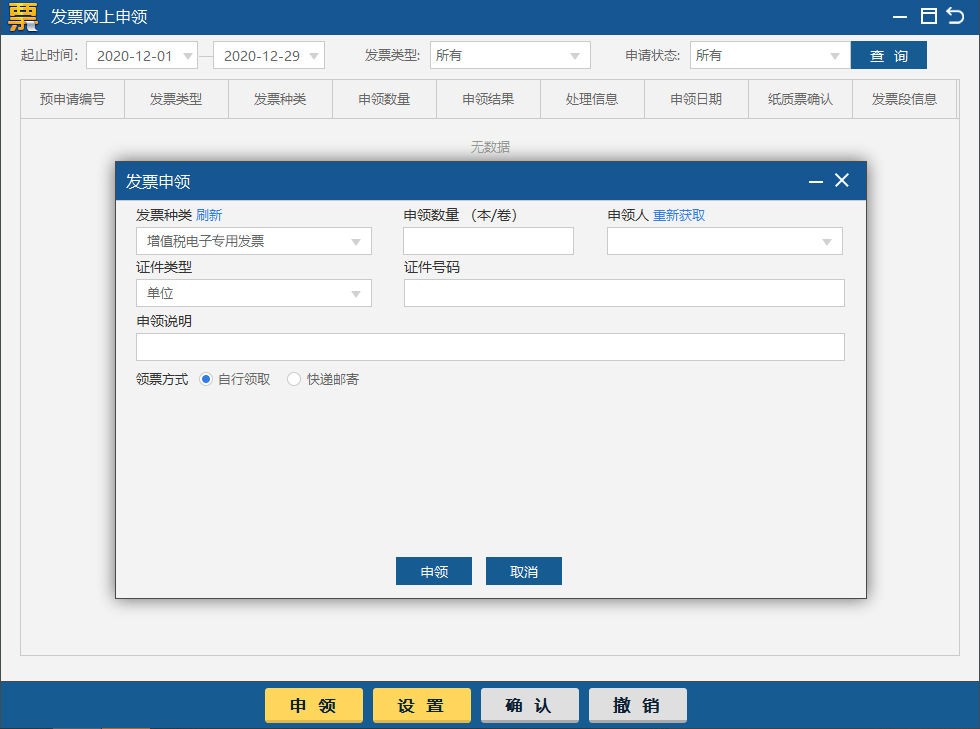Open the 发票种类 dropdown
980x729 pixels.
pos(253,241)
